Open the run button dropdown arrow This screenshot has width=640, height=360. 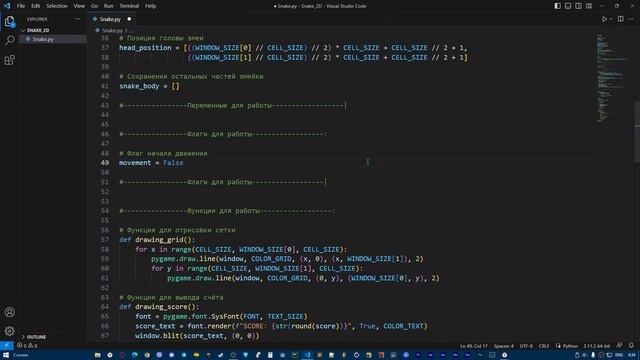click(611, 19)
